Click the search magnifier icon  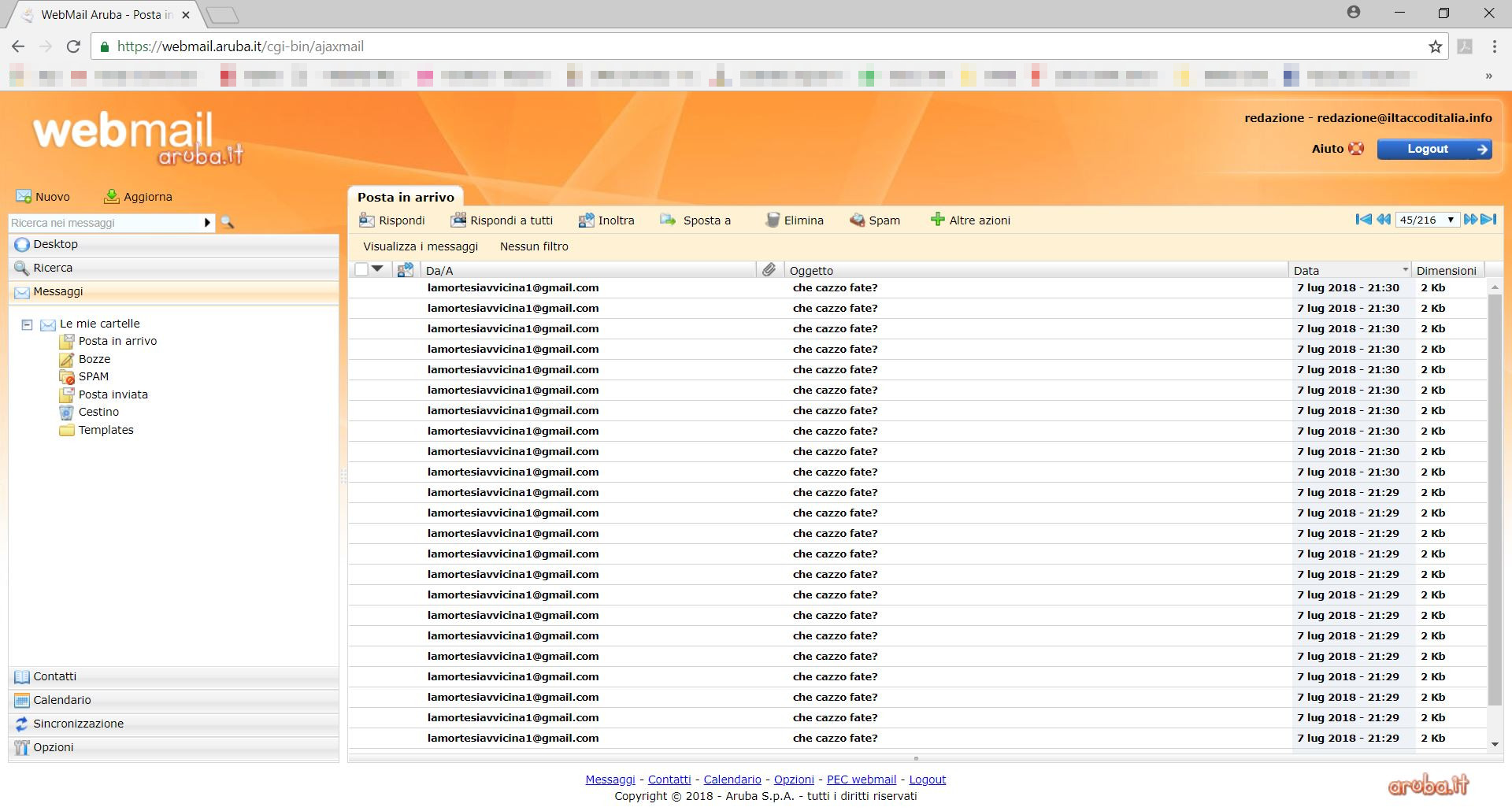[228, 223]
